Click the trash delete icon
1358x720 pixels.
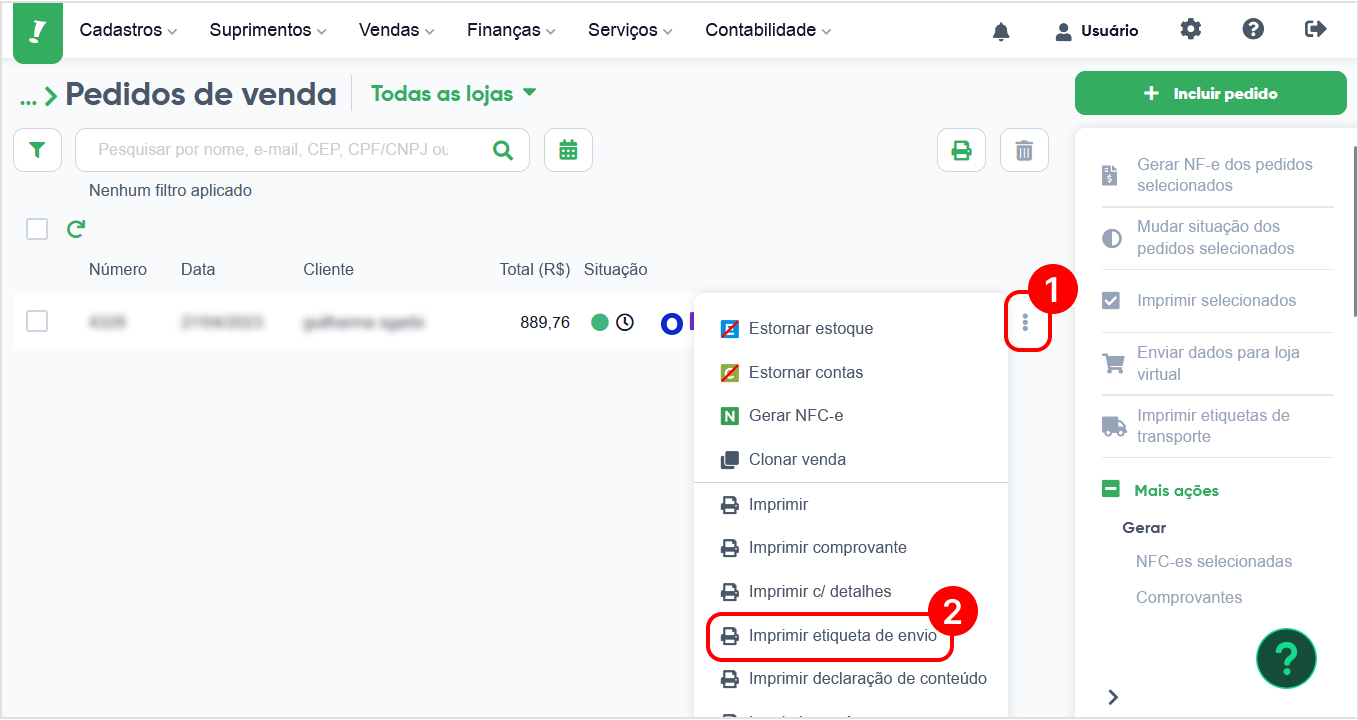(x=1024, y=150)
